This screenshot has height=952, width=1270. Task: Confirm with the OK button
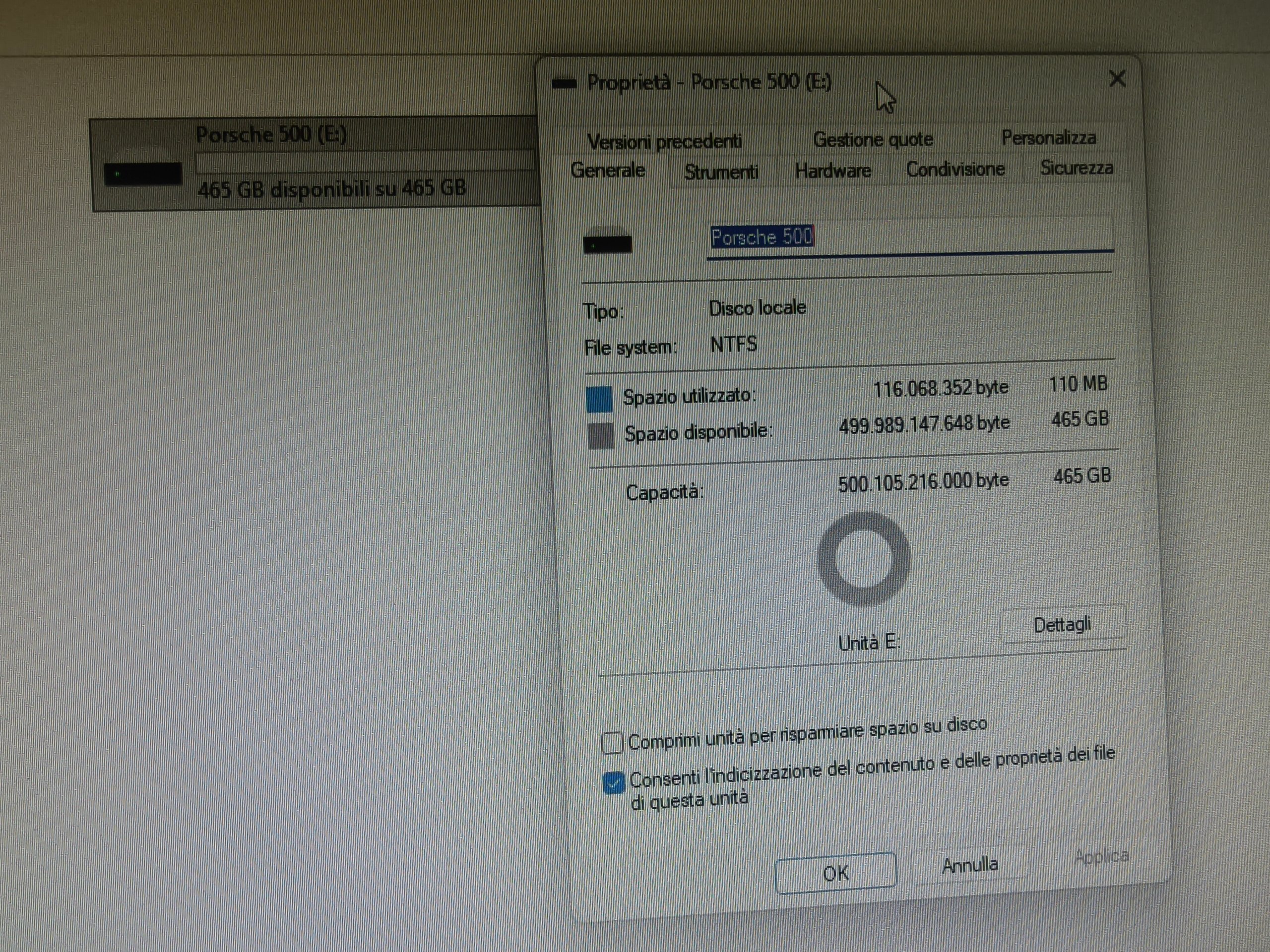point(835,873)
